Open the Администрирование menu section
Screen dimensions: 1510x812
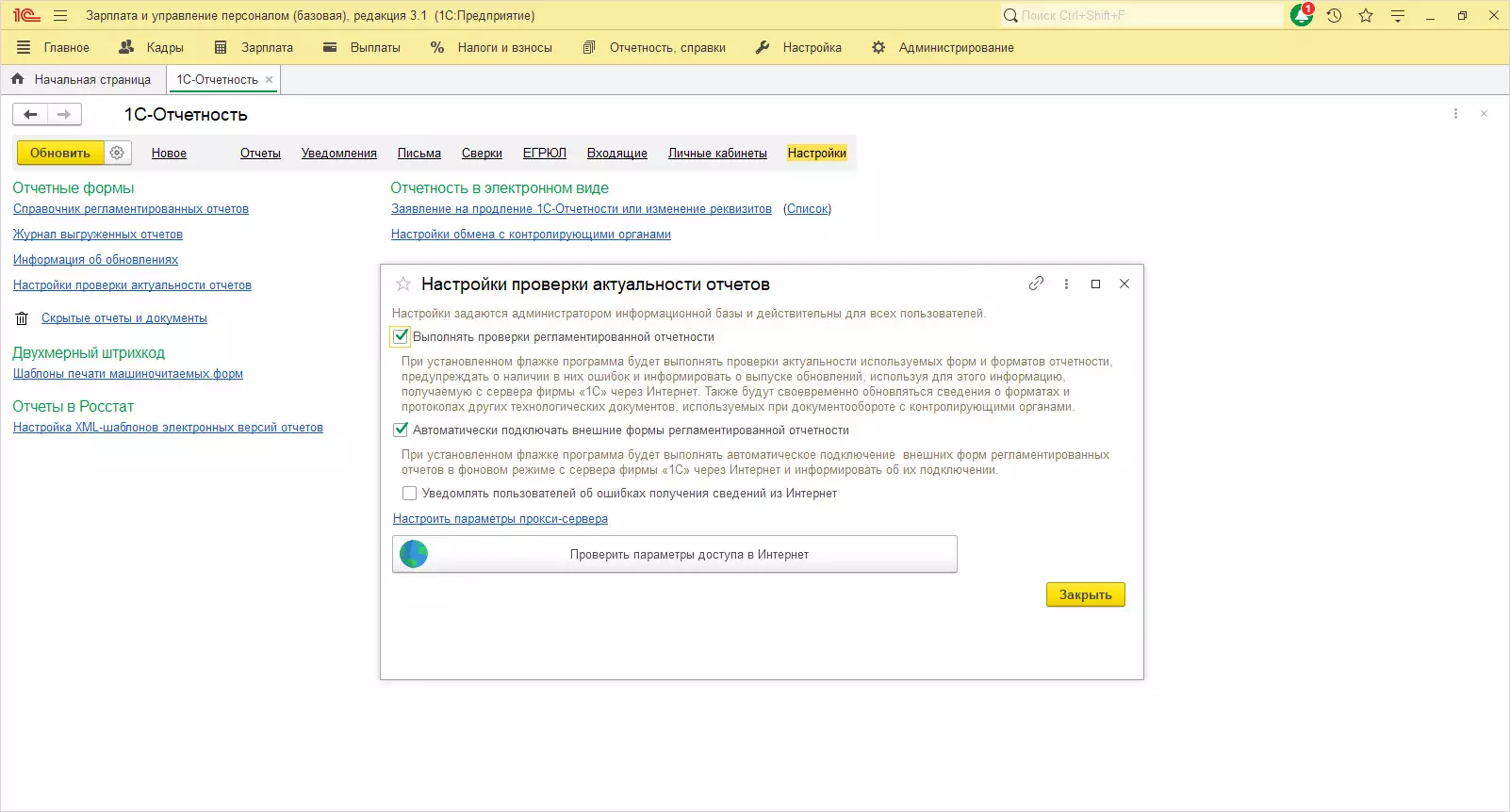[x=943, y=47]
